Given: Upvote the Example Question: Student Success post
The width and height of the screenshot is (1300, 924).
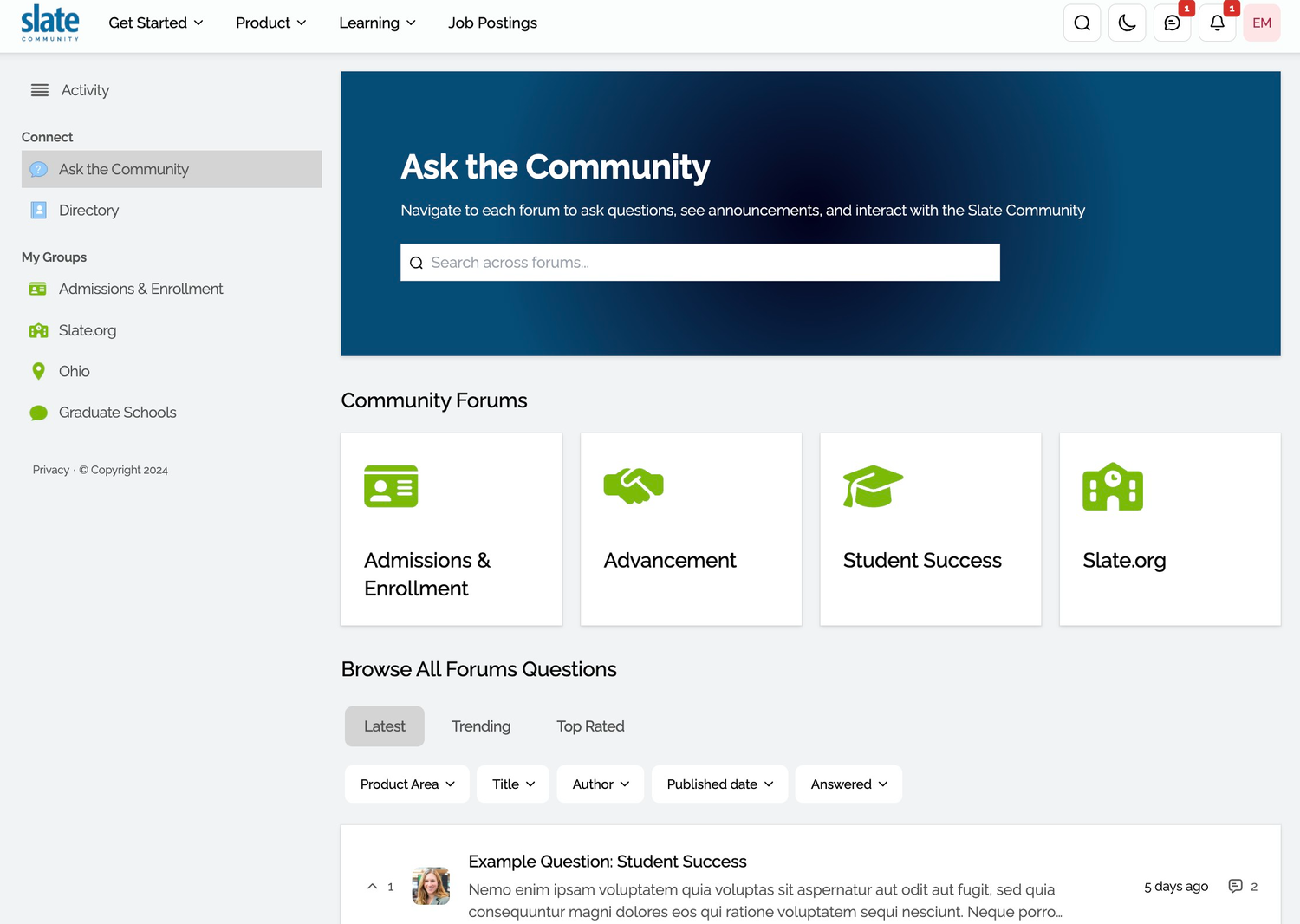Looking at the screenshot, I should coord(373,885).
